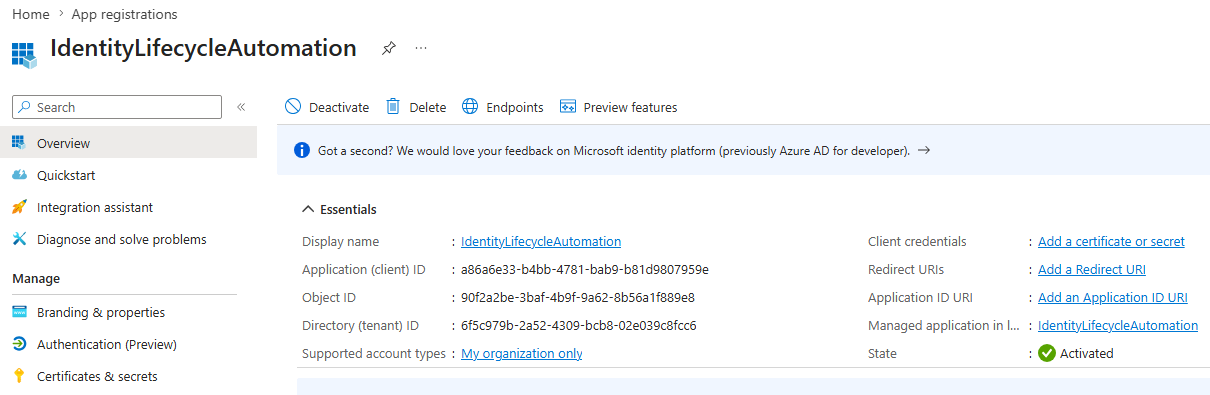Click Add a Redirect URI link
Viewport: 1210px width, 395px height.
(x=1092, y=269)
